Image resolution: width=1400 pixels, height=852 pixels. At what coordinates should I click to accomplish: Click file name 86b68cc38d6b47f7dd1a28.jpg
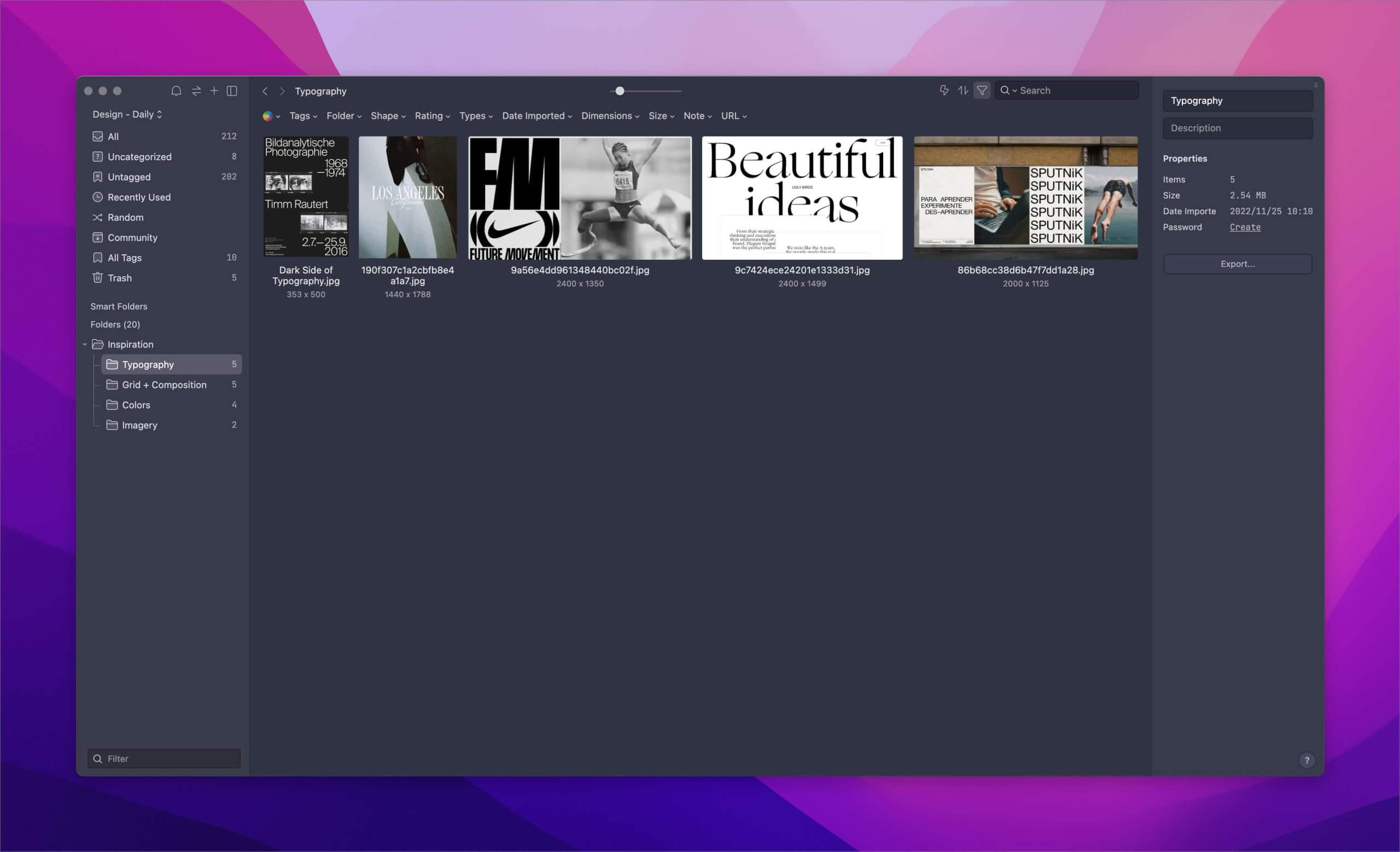click(1025, 270)
